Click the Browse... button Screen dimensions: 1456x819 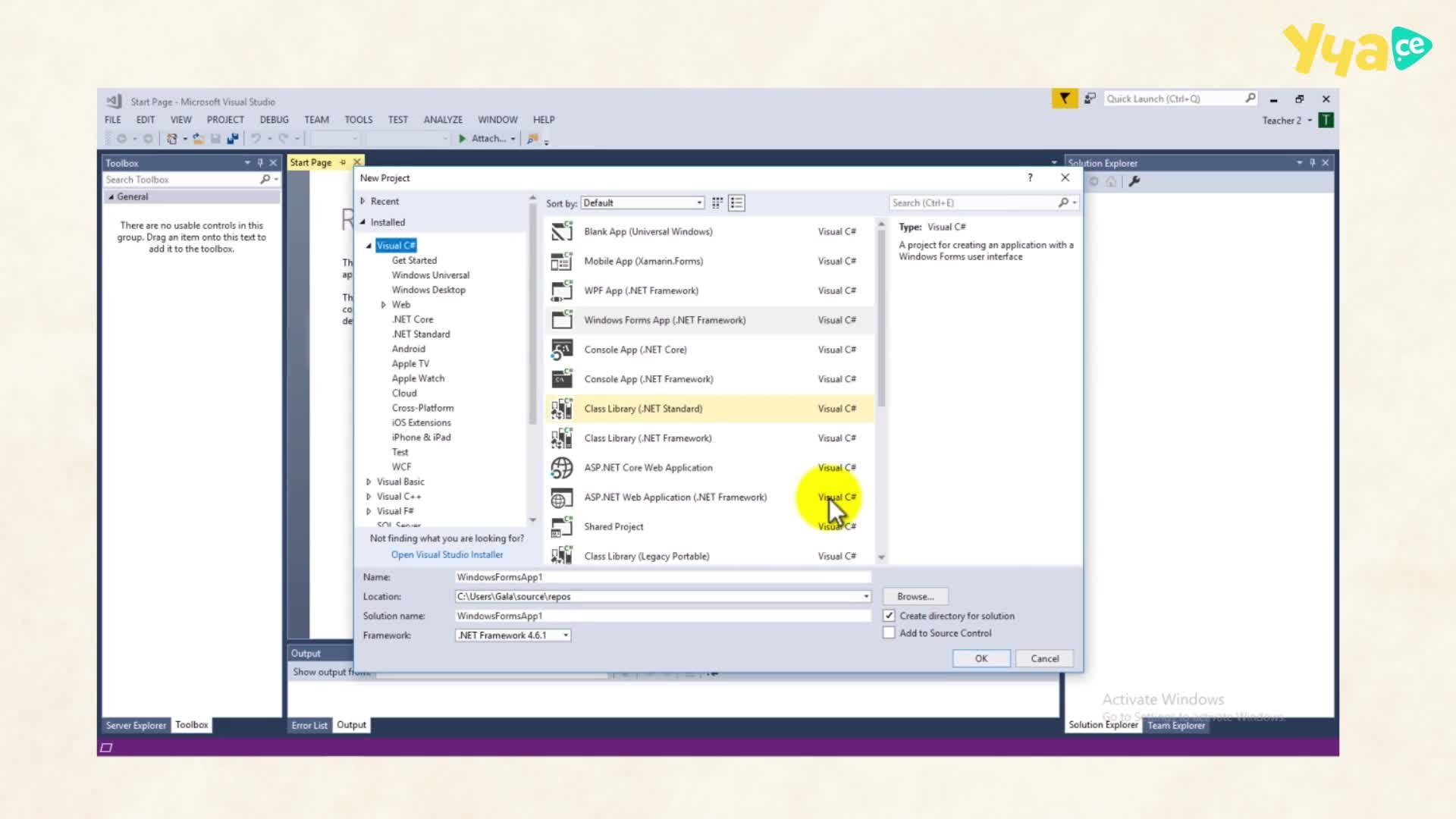[915, 597]
